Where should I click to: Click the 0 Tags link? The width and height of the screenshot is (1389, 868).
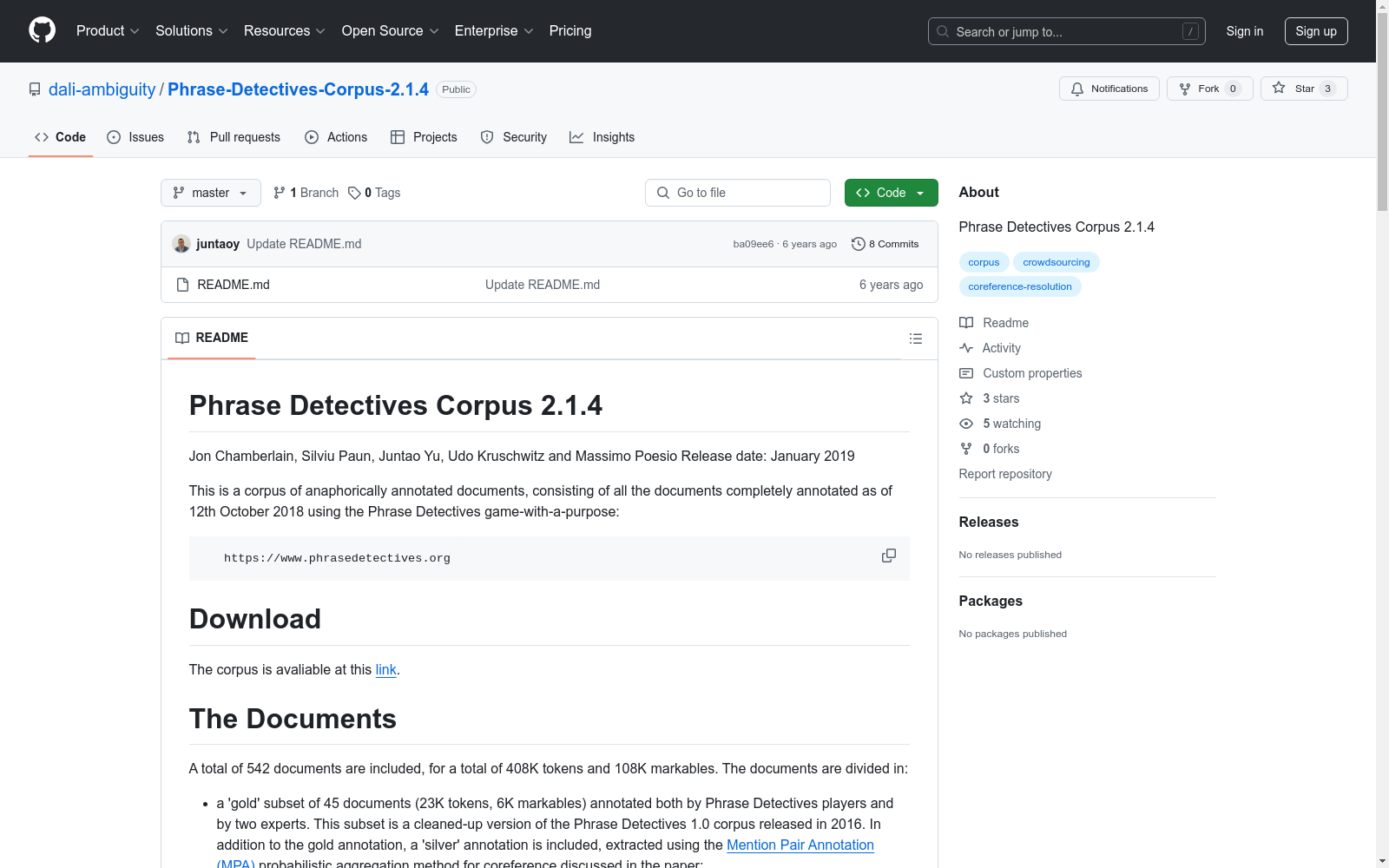[x=374, y=193]
